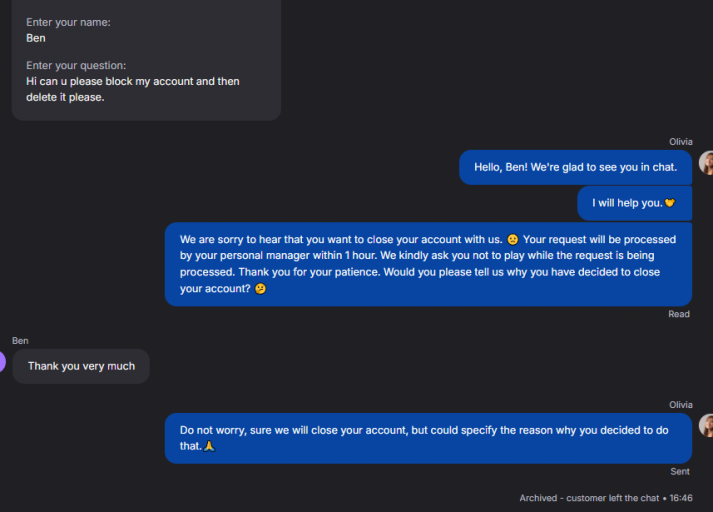Screen dimensions: 713x512
Task: Click the confused emoji after 'close your account?'
Action: point(261,289)
